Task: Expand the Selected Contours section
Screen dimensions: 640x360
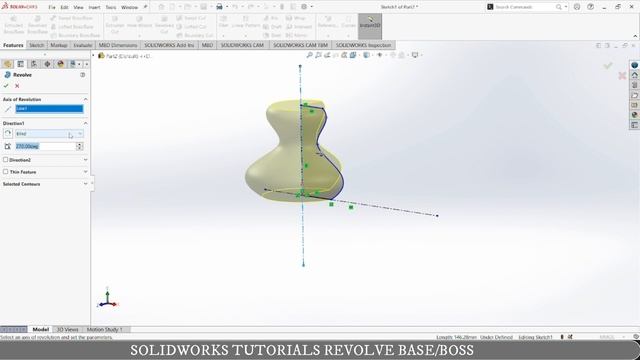Action: coord(85,184)
